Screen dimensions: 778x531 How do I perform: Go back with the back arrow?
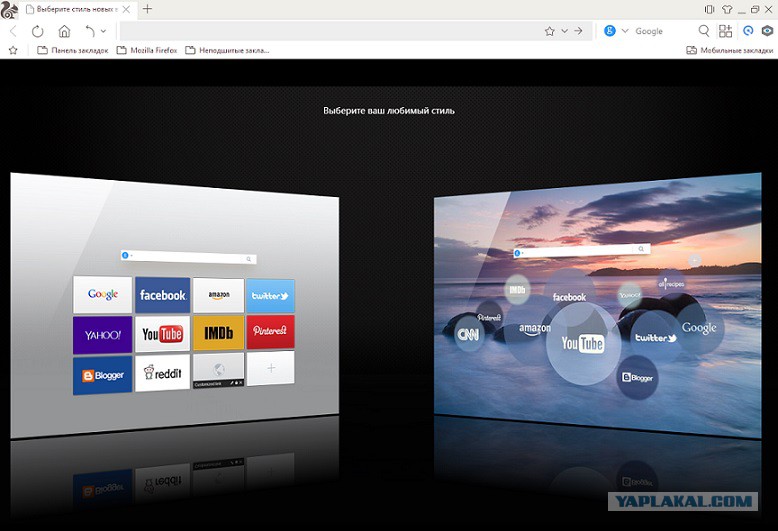(13, 31)
